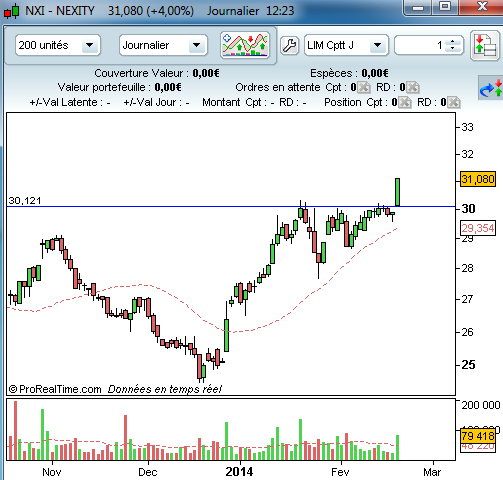The height and width of the screenshot is (480, 503).
Task: Click the Dec label on the time axis
Action: tap(148, 472)
